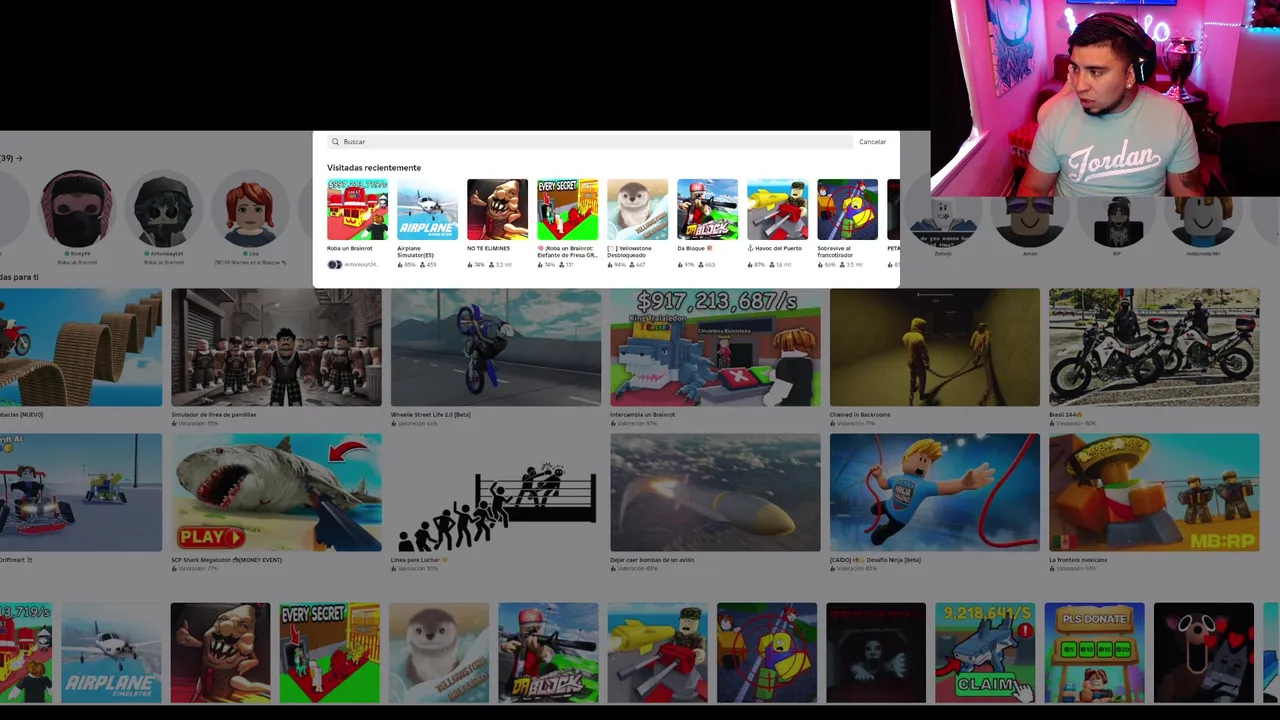1280x720 pixels.
Task: Click EVERY SECRET game icon in bottom row
Action: [x=330, y=652]
